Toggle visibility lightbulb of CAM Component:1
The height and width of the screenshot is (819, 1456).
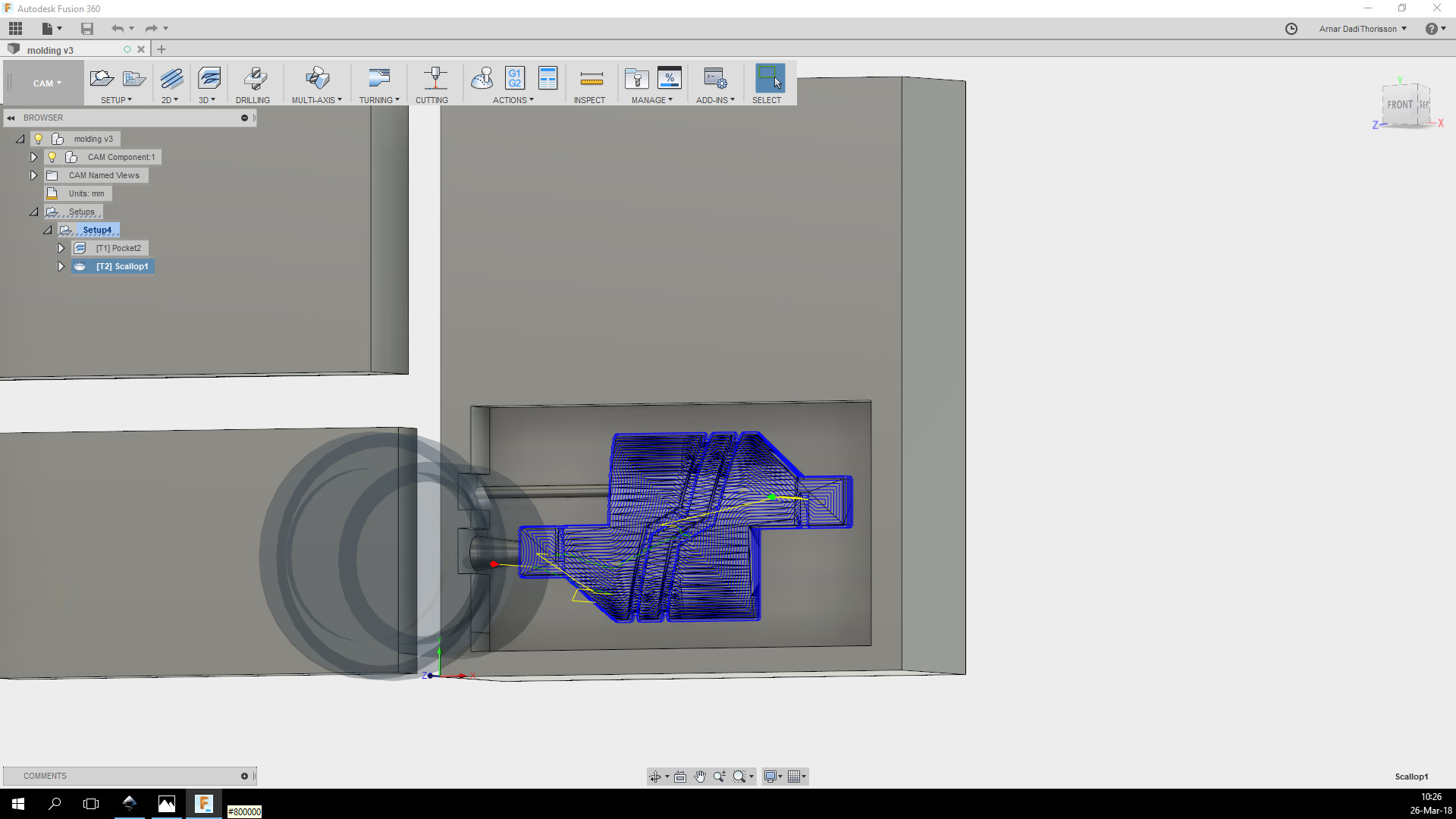52,157
